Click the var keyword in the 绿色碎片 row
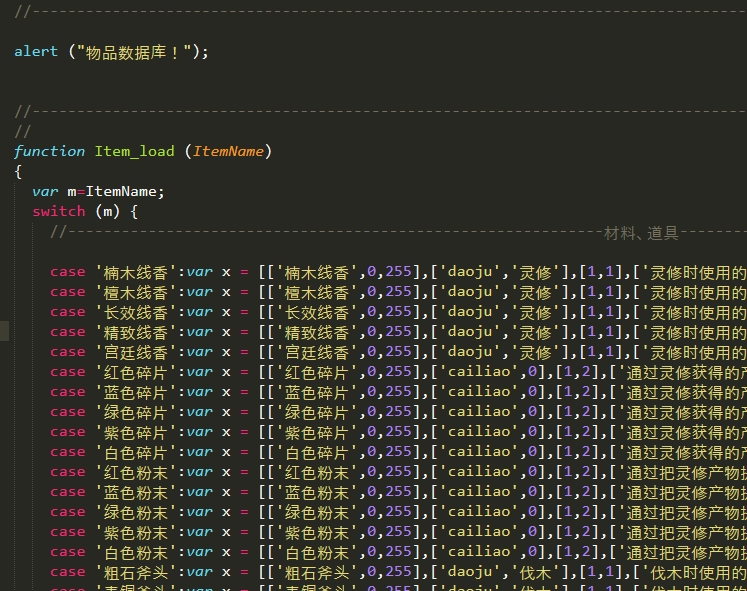The width and height of the screenshot is (747, 591). pyautogui.click(x=199, y=412)
